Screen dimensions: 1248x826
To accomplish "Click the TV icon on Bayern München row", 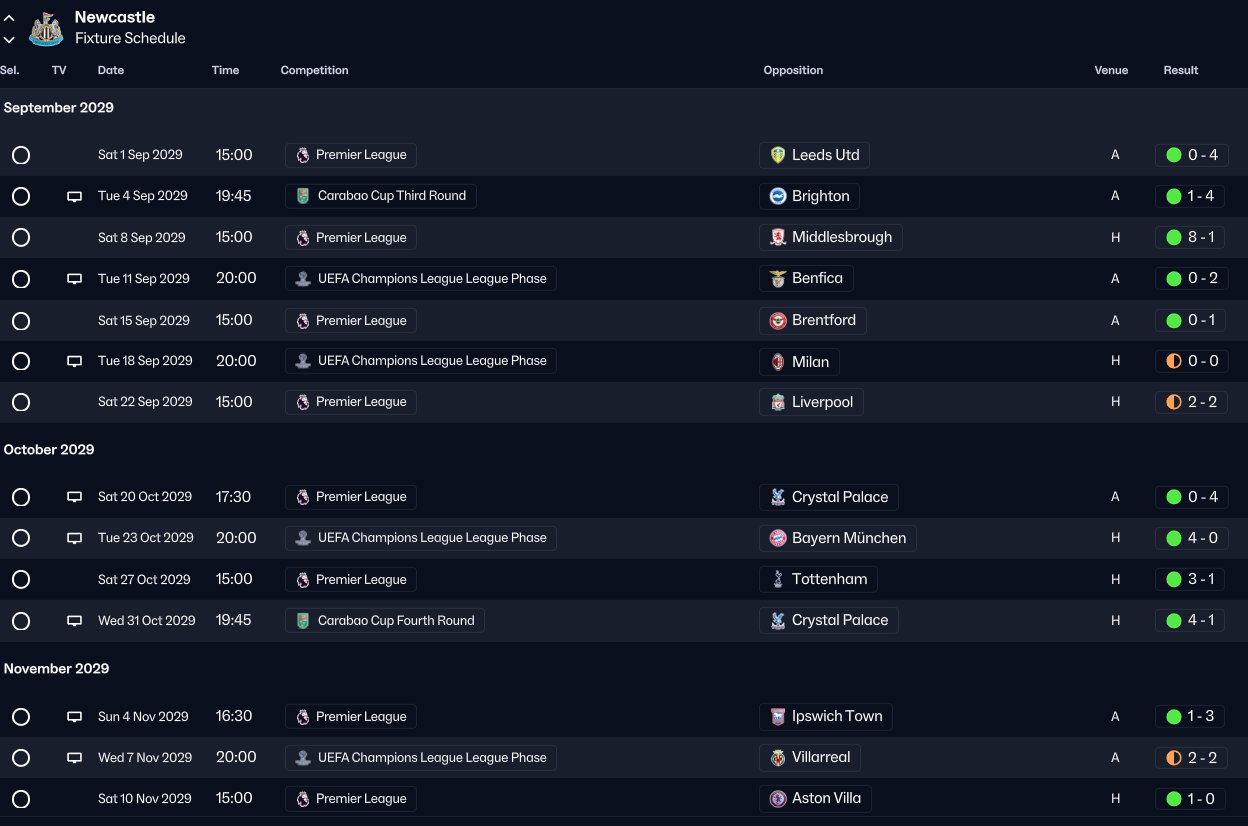I will pos(74,538).
